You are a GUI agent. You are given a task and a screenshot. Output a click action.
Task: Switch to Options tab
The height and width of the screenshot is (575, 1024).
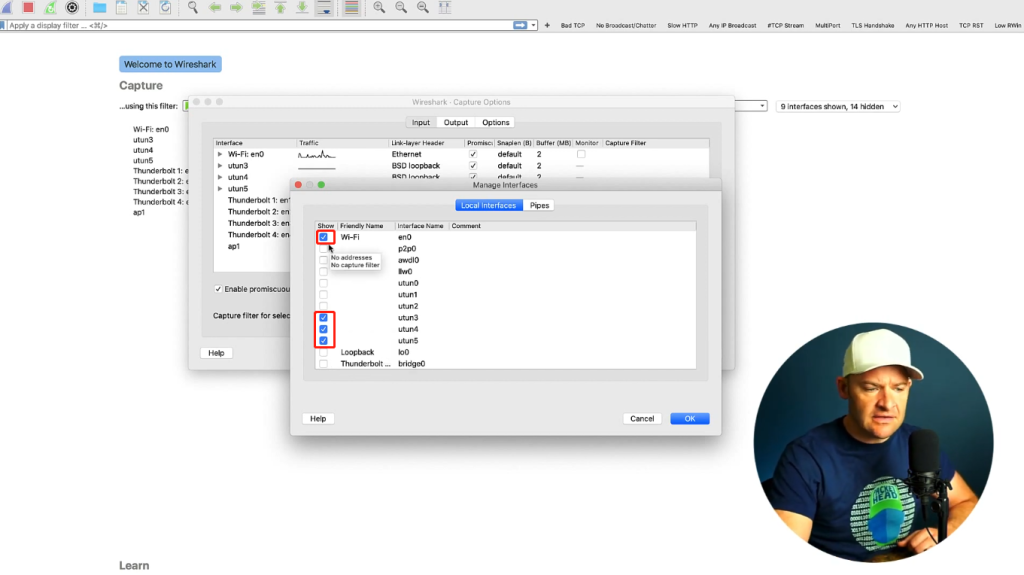(x=496, y=122)
